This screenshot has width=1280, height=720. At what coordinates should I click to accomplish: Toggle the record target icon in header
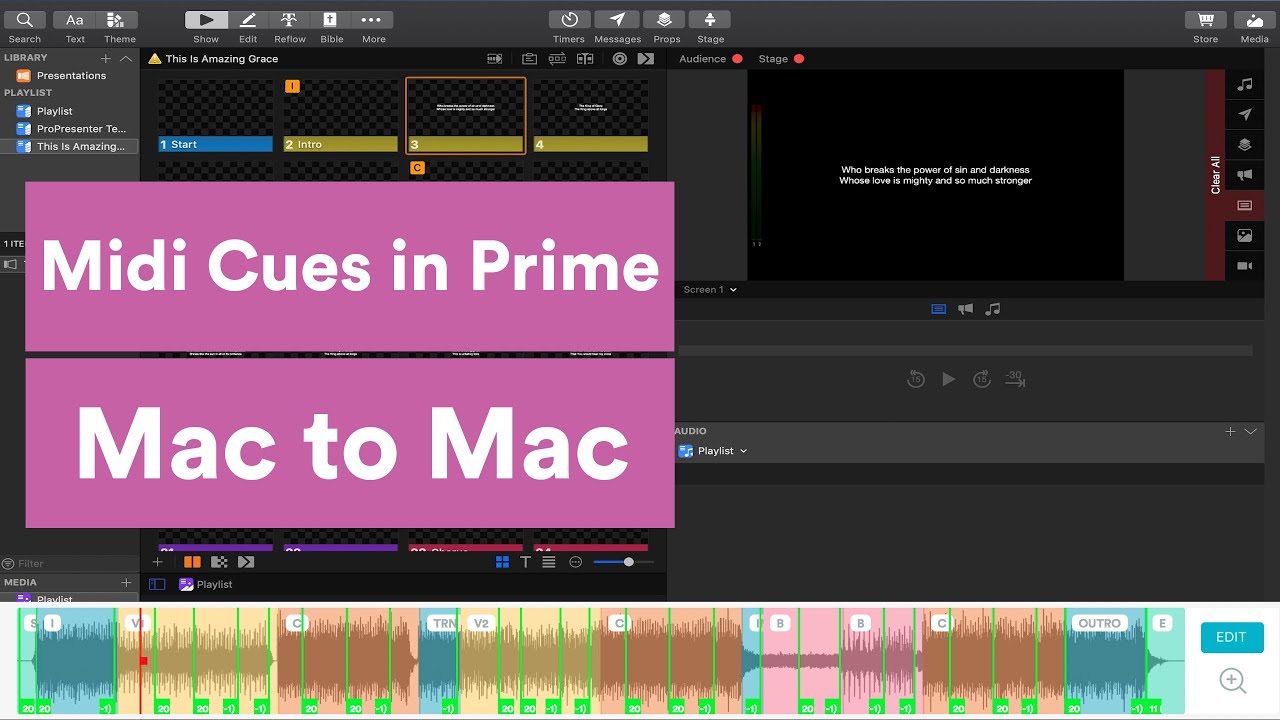pos(620,59)
